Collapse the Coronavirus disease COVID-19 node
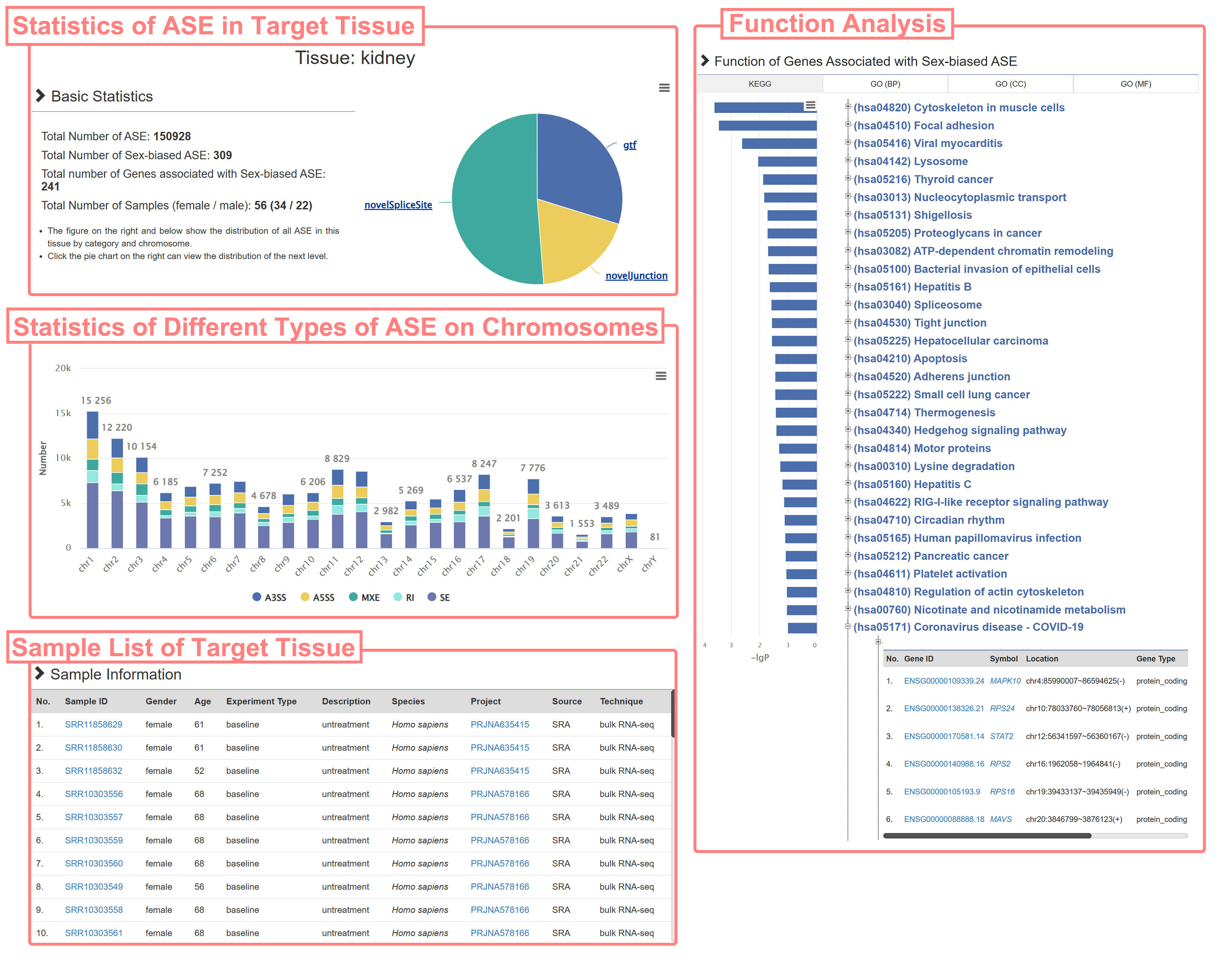 coord(847,626)
